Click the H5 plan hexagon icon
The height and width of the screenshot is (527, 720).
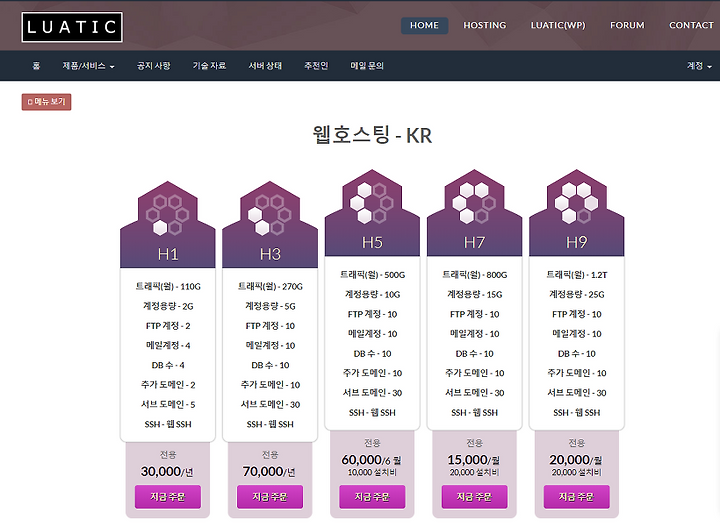point(372,203)
